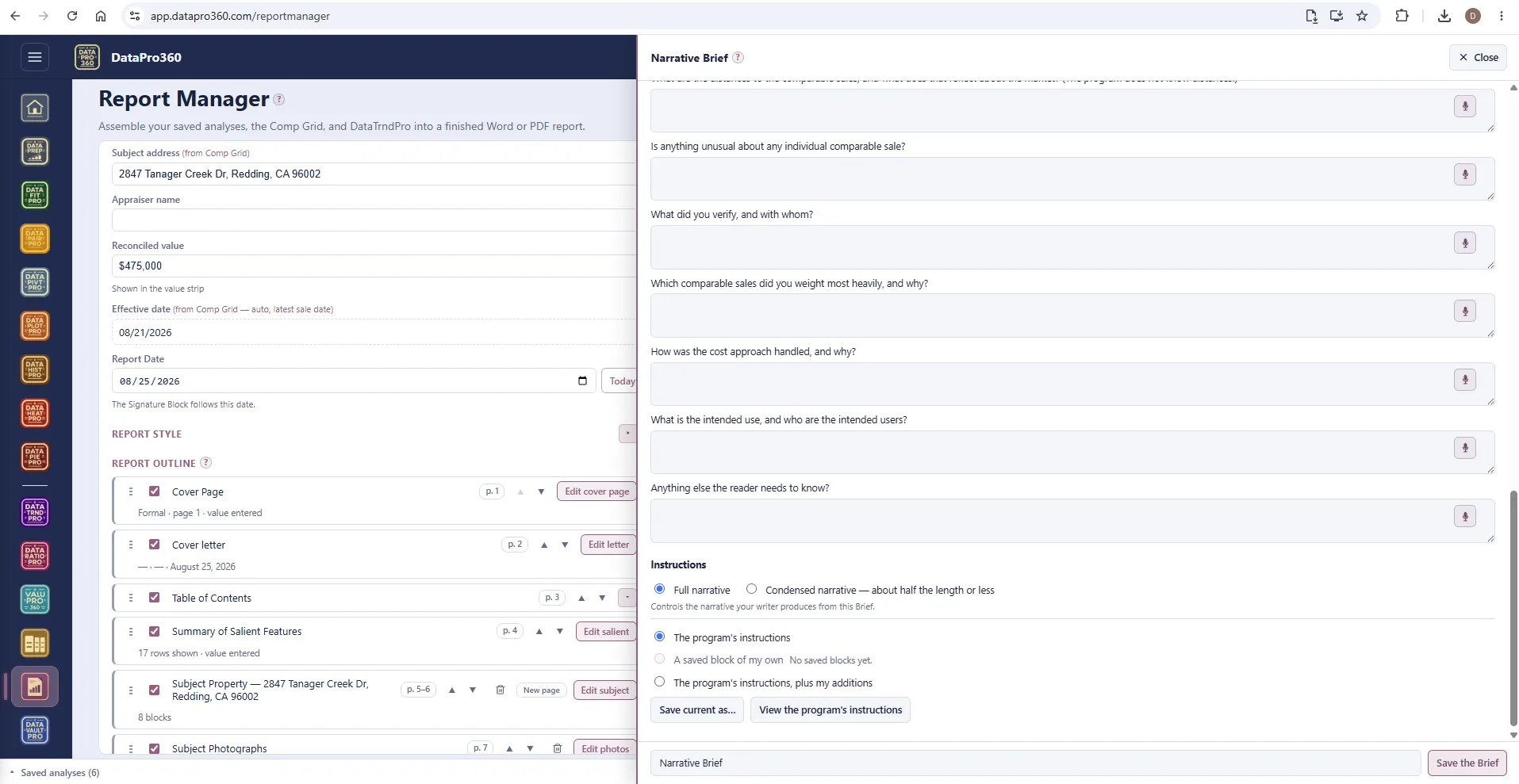Viewport: 1519px width, 784px height.
Task: Open the help icon beside Report Outline
Action: coord(205,463)
